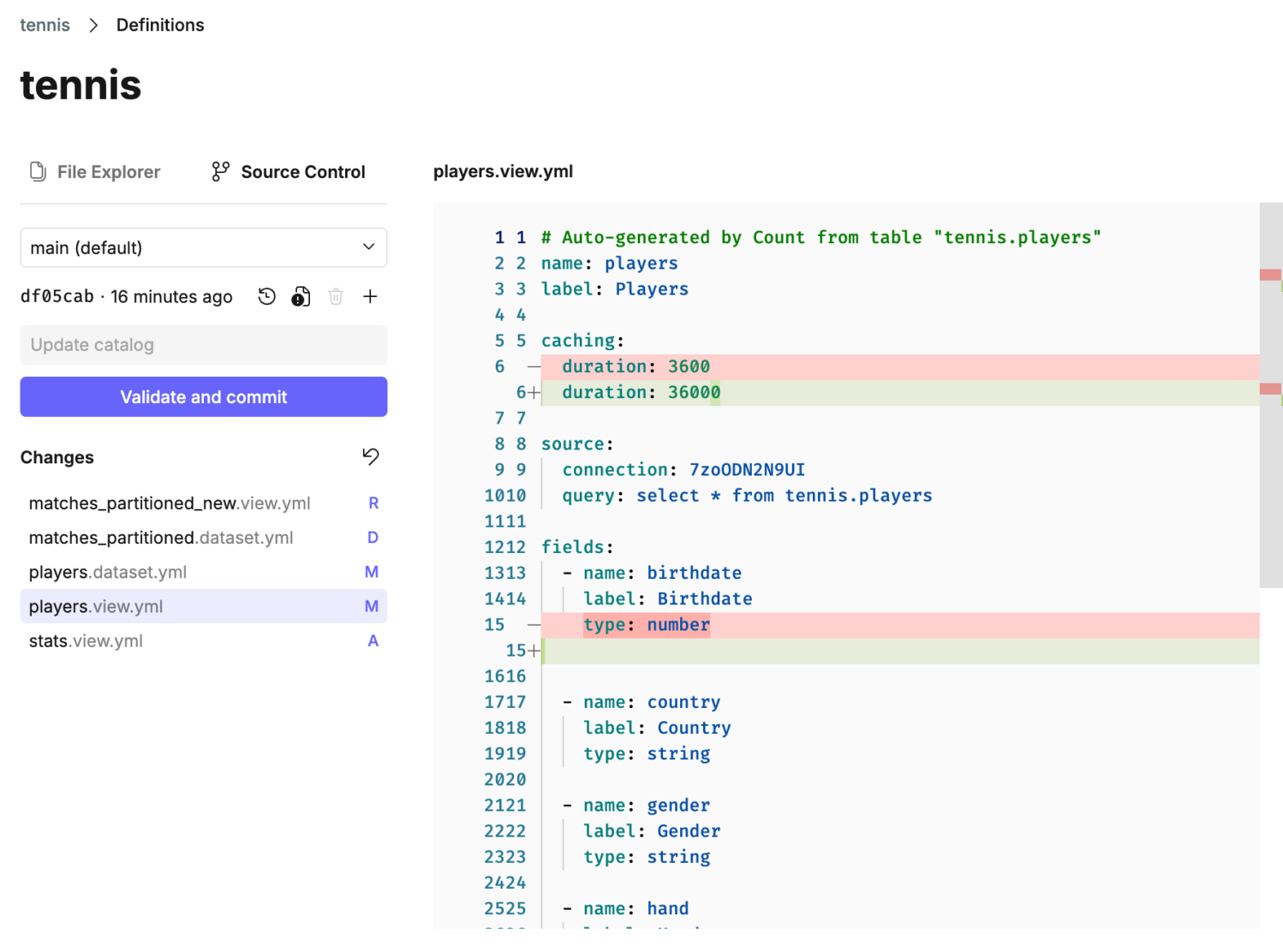1283x952 pixels.
Task: Go to the tennis breadcrumb link
Action: coord(45,25)
